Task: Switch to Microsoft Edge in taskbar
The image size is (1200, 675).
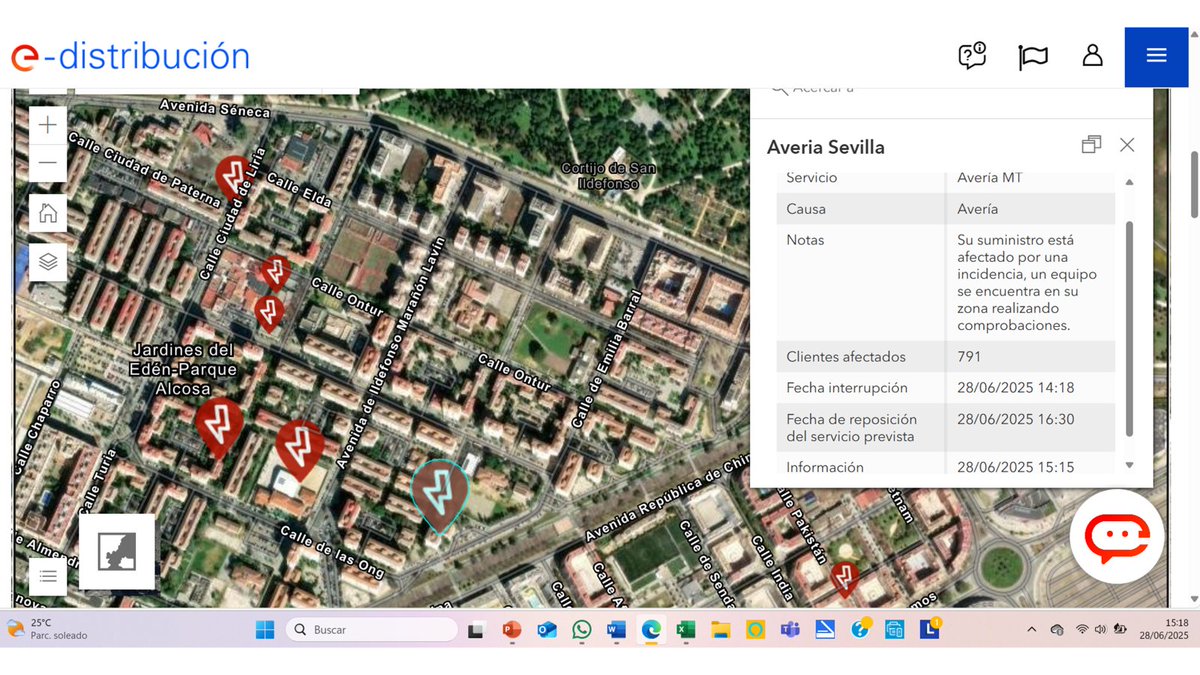Action: point(651,630)
